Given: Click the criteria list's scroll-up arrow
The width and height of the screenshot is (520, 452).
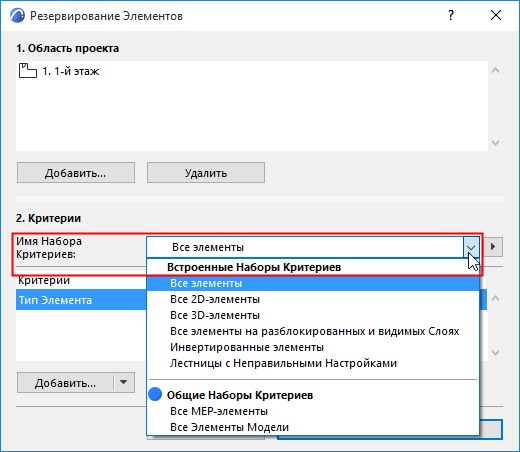Looking at the screenshot, I should tap(496, 298).
